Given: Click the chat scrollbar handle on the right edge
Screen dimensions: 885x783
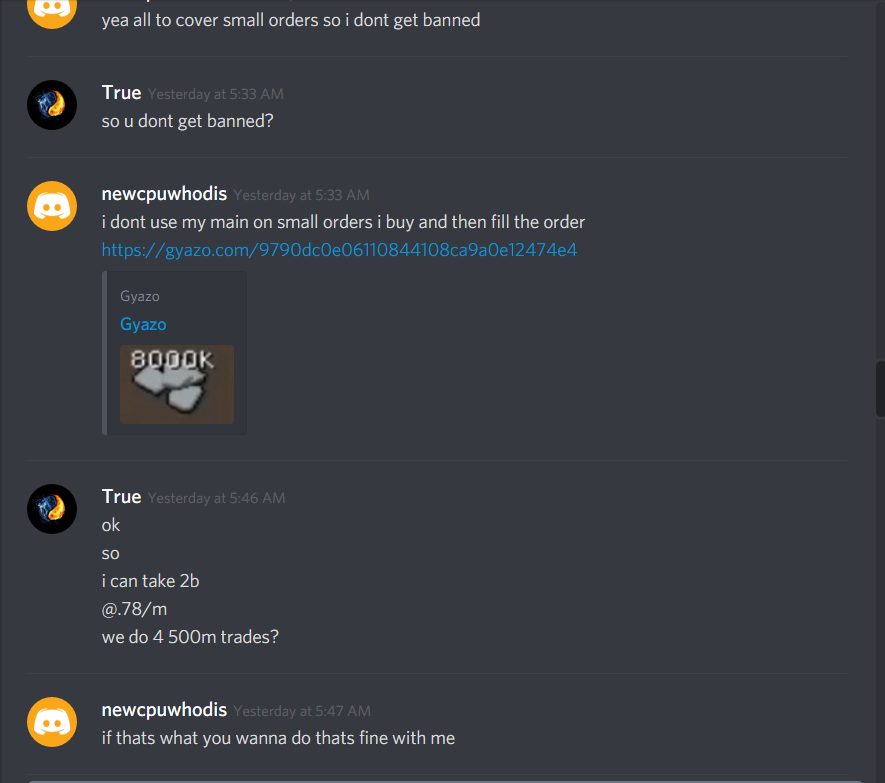Looking at the screenshot, I should click(880, 388).
